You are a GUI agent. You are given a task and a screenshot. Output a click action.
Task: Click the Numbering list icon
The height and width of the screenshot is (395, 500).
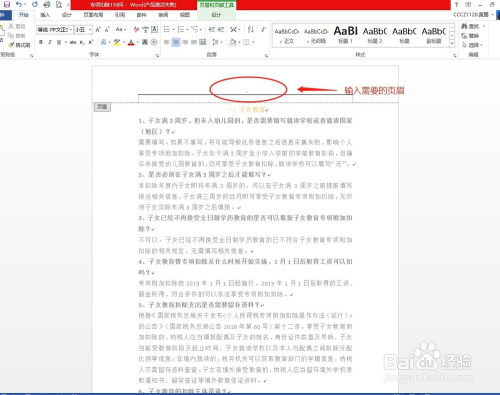(180, 30)
